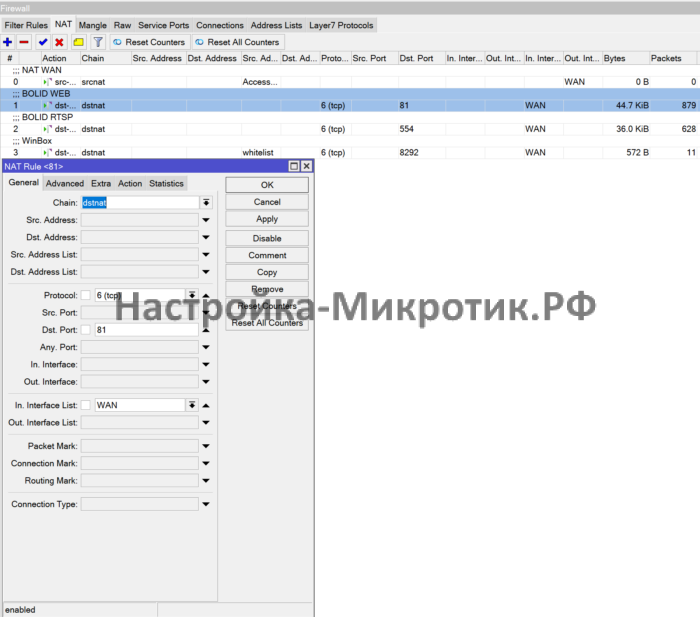Expand the Dst. Address field
The width and height of the screenshot is (700, 617).
[x=206, y=237]
